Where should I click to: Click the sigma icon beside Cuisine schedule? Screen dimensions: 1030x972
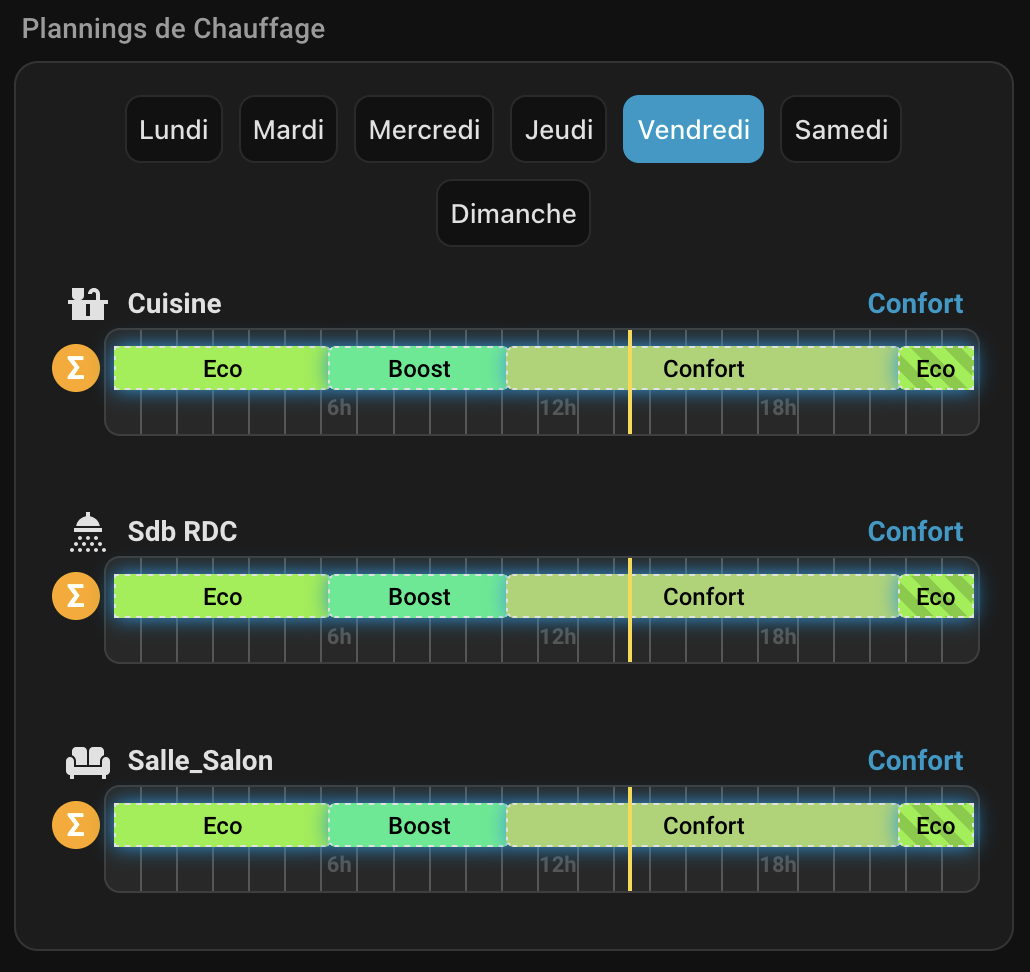(75, 369)
